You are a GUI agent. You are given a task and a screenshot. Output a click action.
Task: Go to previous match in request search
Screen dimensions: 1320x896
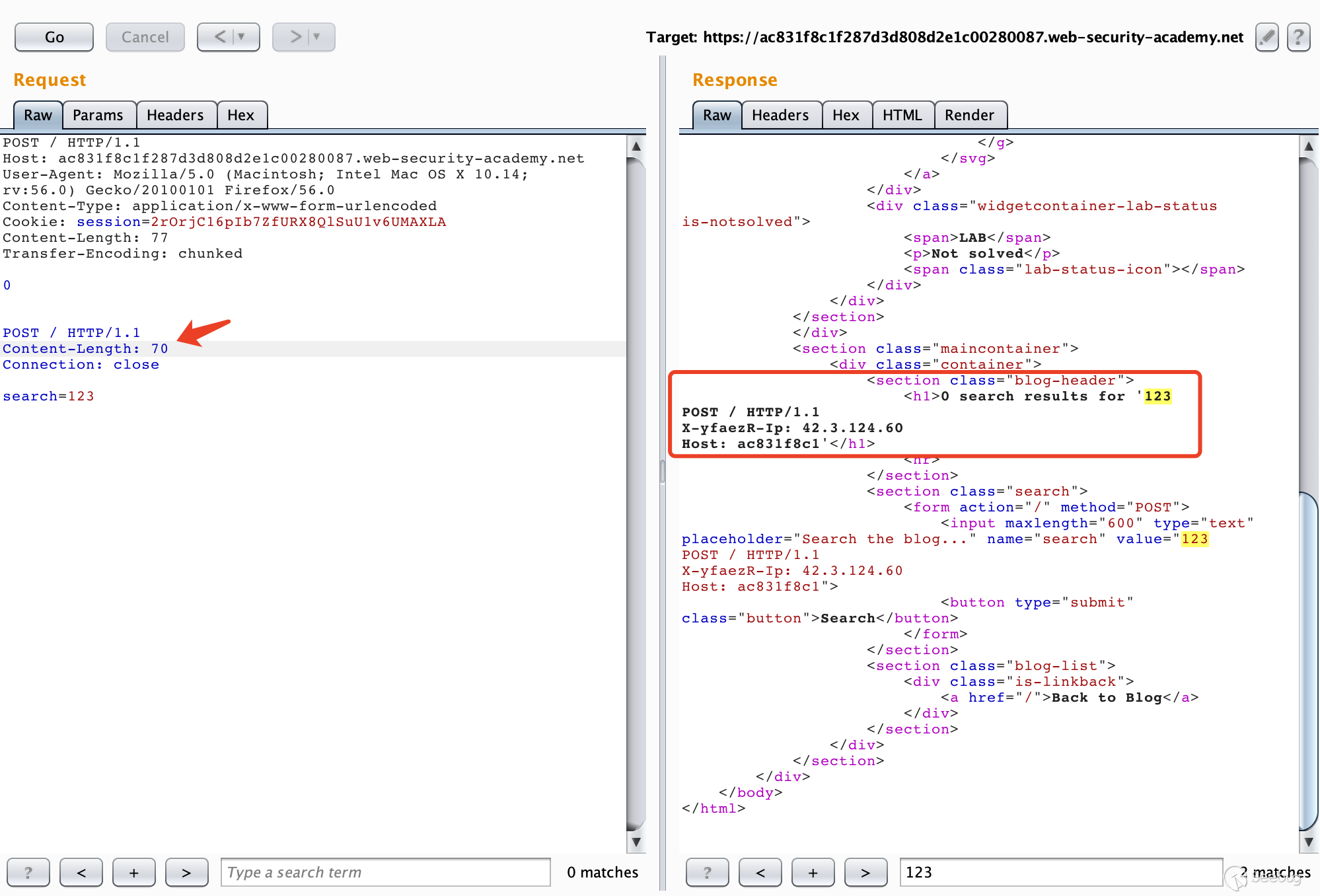click(x=81, y=872)
